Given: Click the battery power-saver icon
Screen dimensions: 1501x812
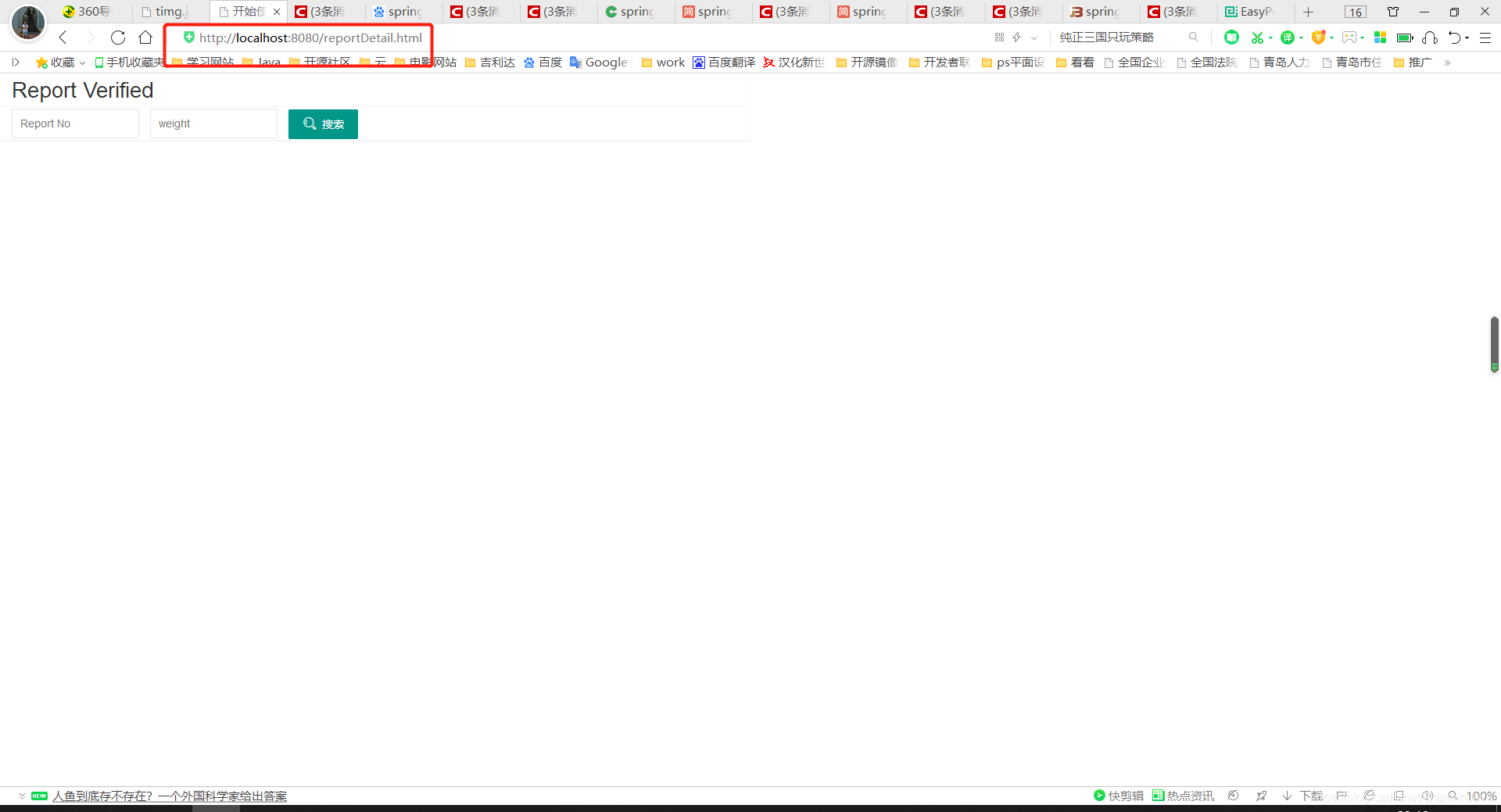Looking at the screenshot, I should coord(1405,38).
